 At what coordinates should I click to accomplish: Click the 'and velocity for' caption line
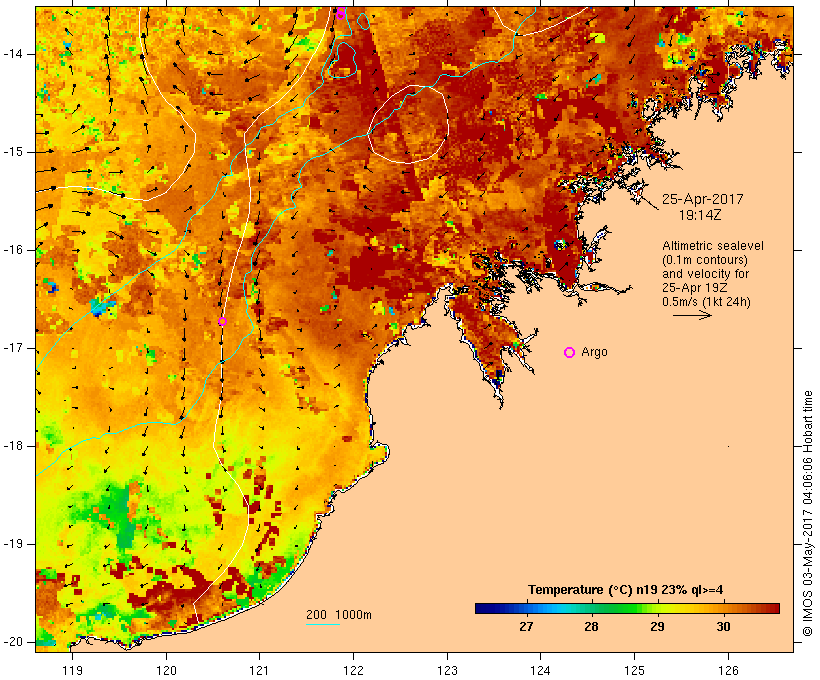tap(705, 274)
